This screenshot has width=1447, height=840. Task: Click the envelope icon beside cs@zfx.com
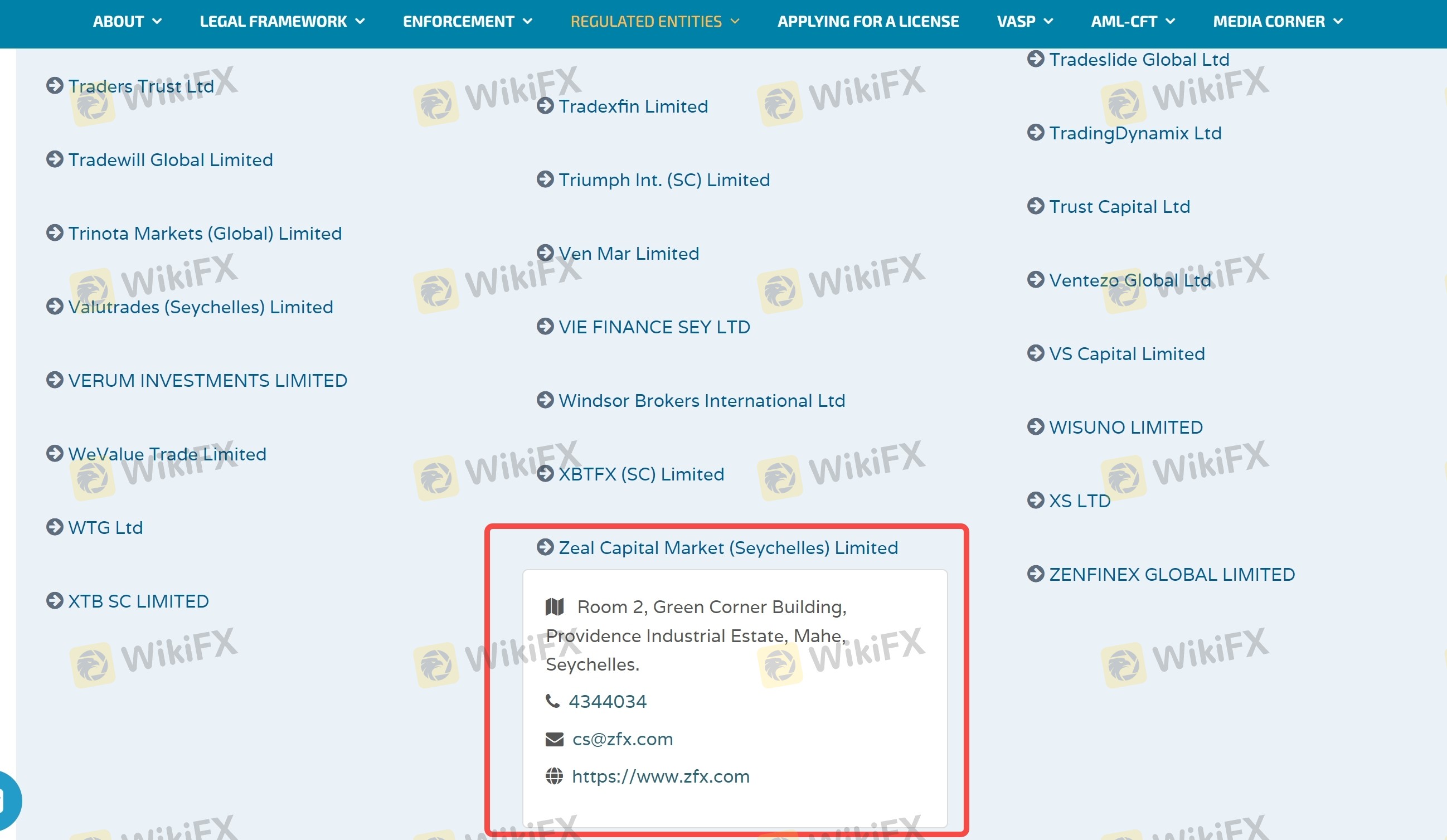pyautogui.click(x=554, y=739)
